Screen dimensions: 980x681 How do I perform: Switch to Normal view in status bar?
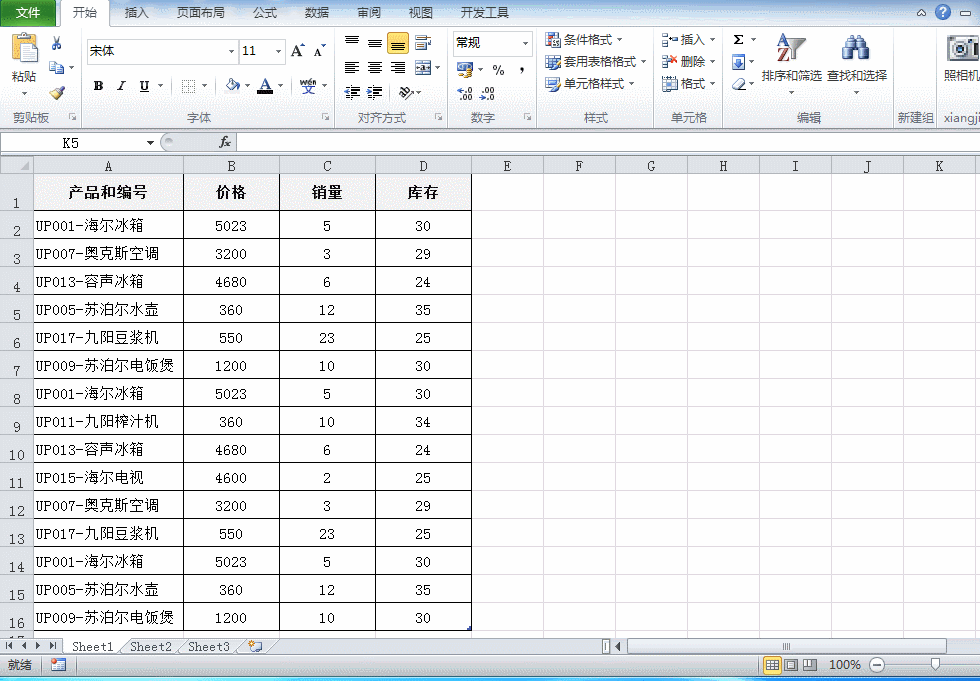click(772, 665)
